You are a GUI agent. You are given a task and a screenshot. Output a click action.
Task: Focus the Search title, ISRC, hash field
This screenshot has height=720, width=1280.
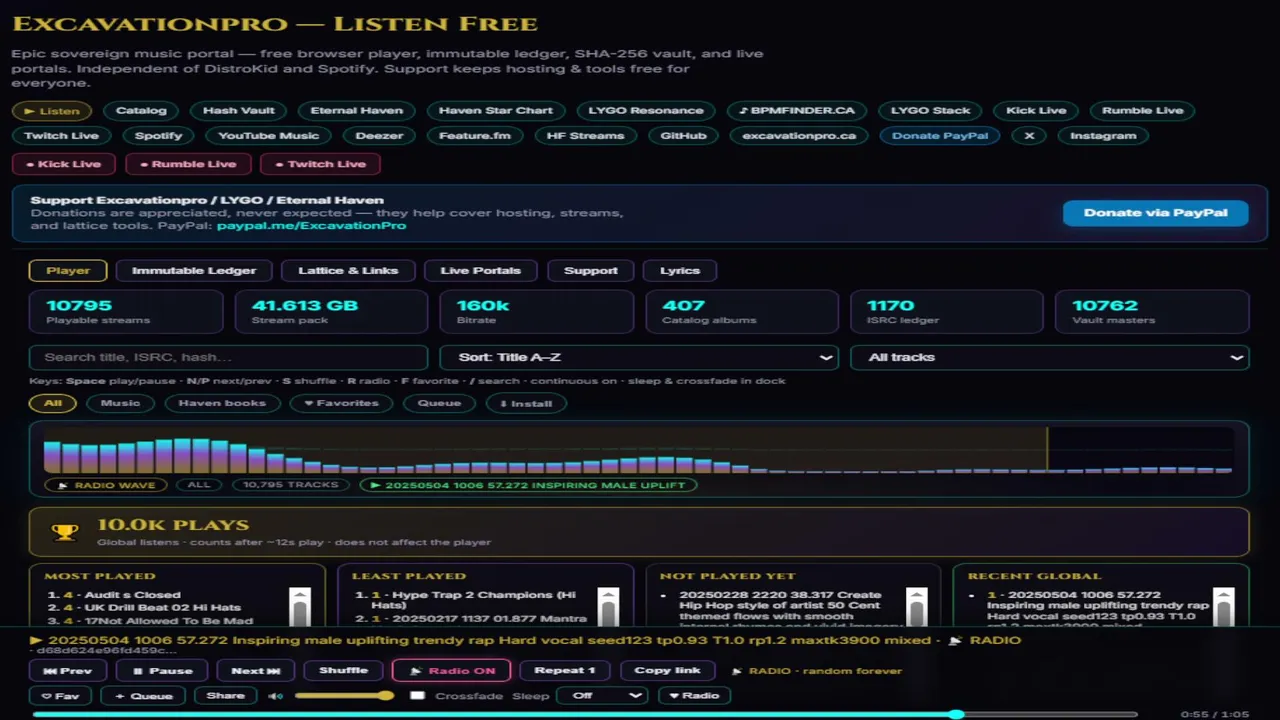(x=229, y=357)
